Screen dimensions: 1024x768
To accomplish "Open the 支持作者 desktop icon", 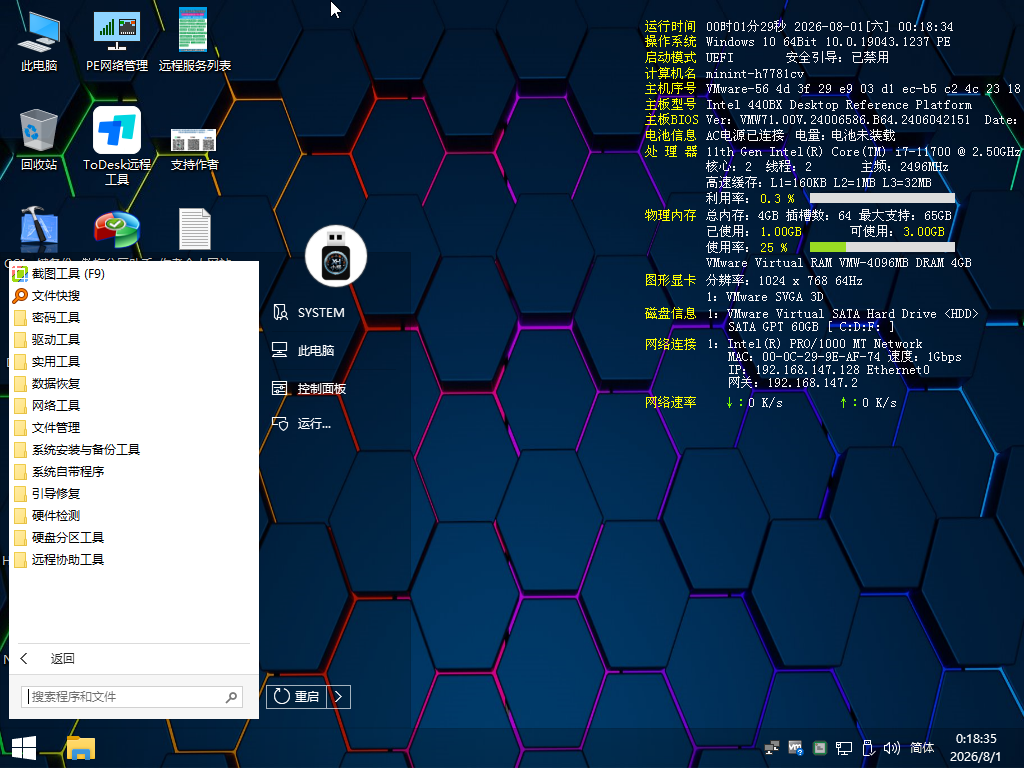I will tap(194, 148).
